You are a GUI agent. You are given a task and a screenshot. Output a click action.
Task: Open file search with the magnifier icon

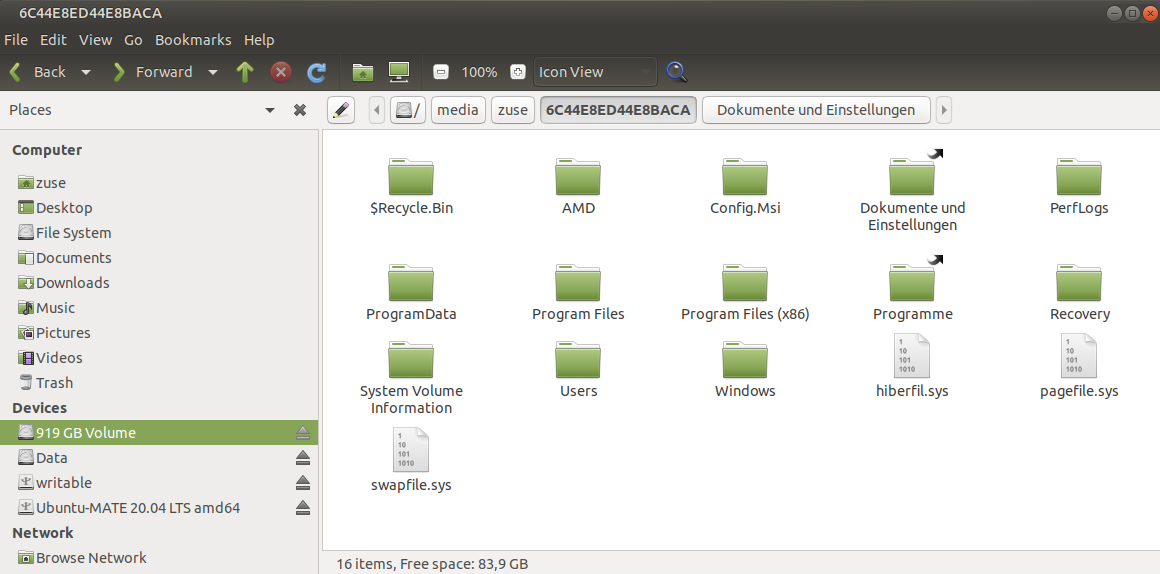[x=676, y=72]
